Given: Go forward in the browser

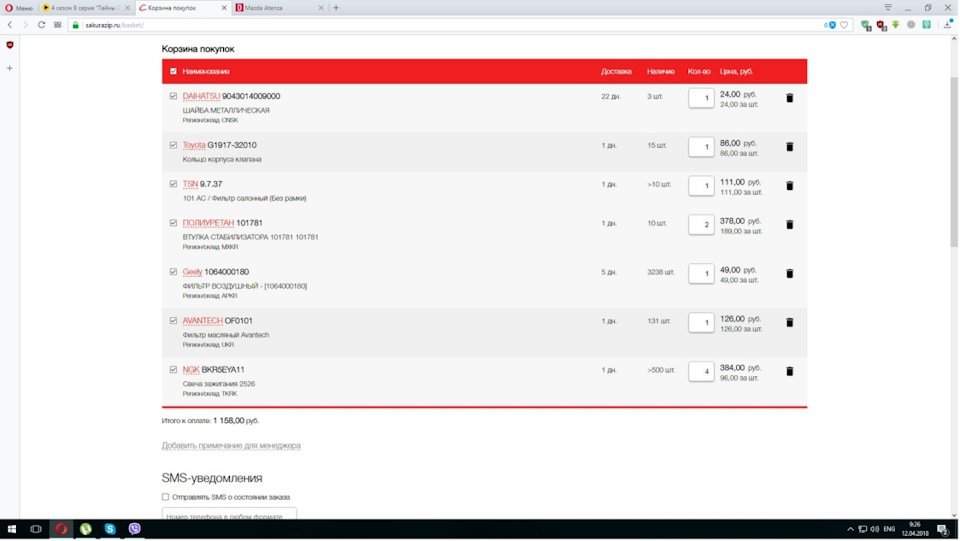Looking at the screenshot, I should (25, 25).
